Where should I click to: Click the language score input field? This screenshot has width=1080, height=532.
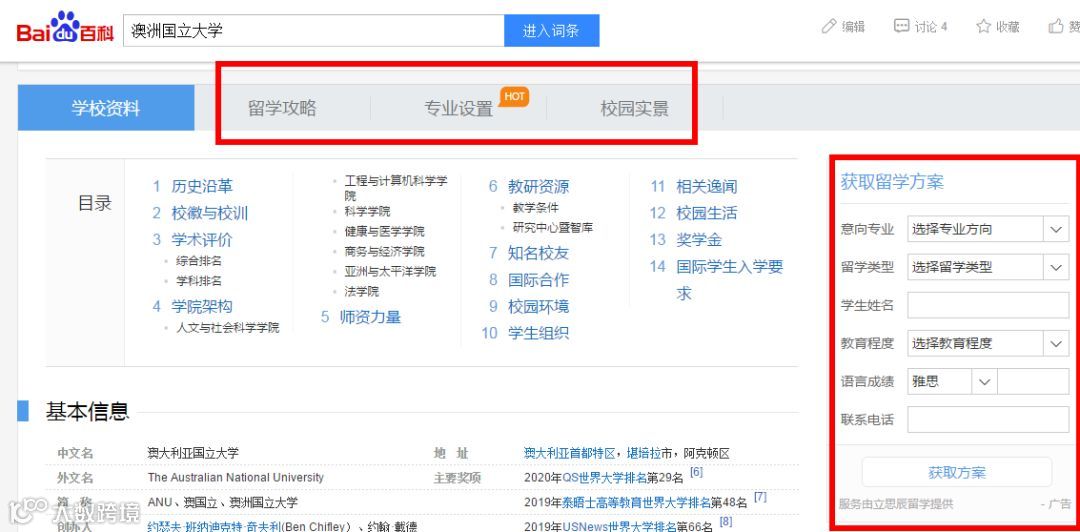click(1033, 381)
